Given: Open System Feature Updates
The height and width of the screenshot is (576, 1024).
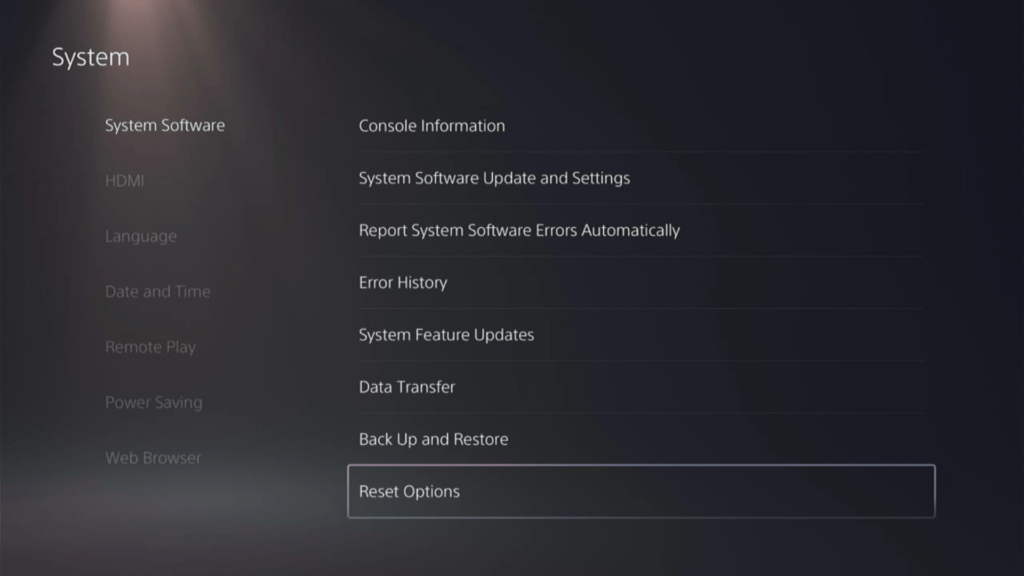Looking at the screenshot, I should pos(446,334).
